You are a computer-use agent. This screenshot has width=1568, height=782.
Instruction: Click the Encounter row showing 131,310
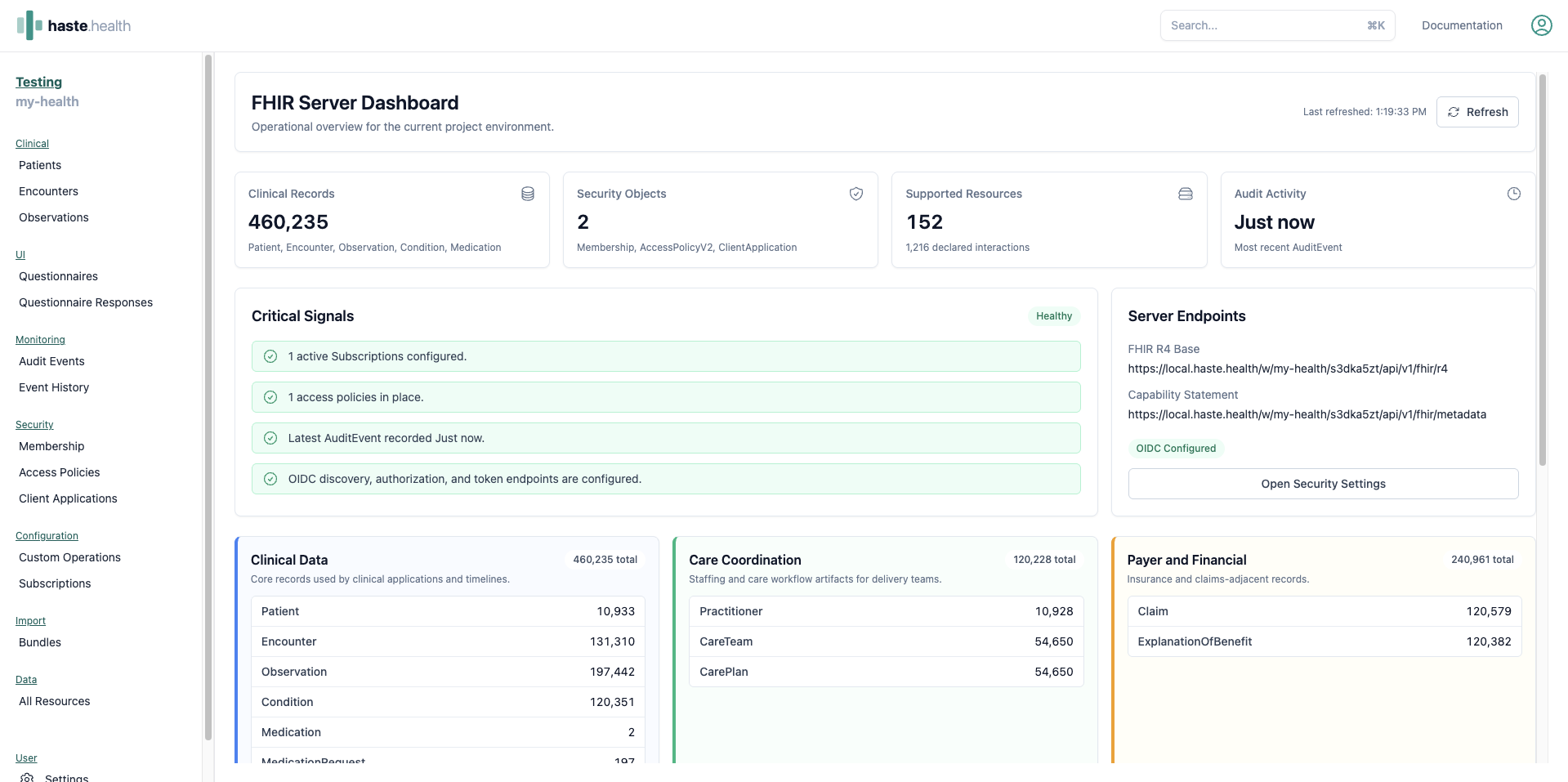(448, 641)
